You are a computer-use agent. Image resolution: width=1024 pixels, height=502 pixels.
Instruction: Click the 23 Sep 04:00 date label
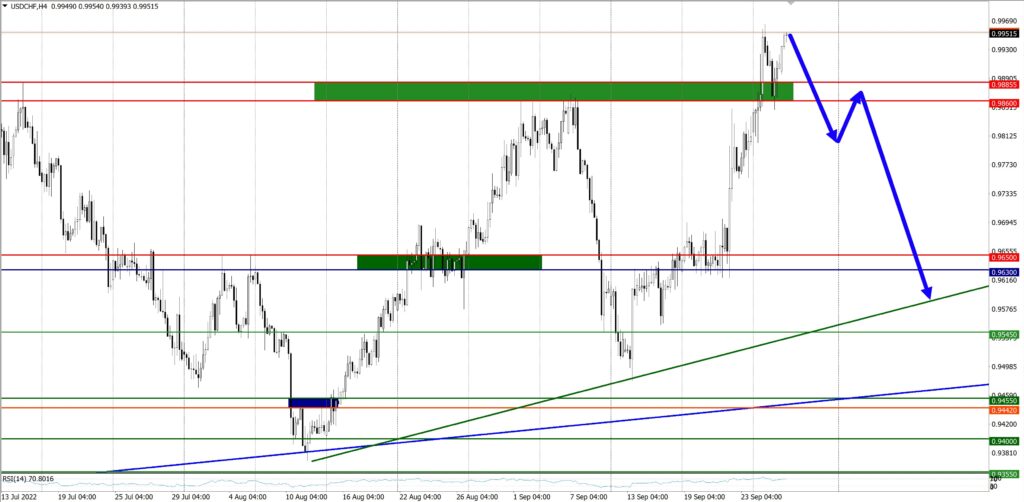[x=761, y=495]
